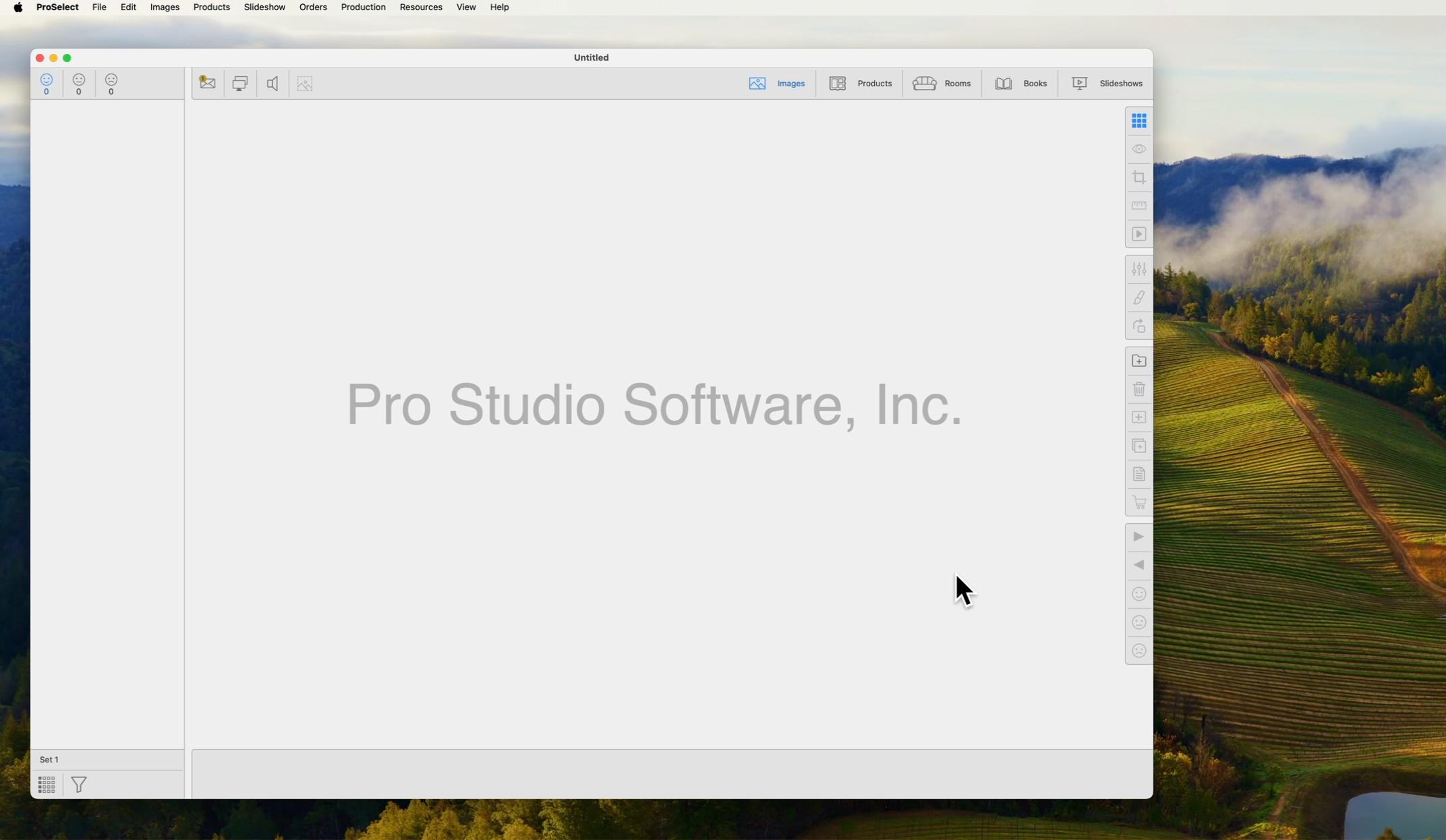This screenshot has width=1446, height=840.
Task: Click the trash delete icon
Action: [1138, 389]
